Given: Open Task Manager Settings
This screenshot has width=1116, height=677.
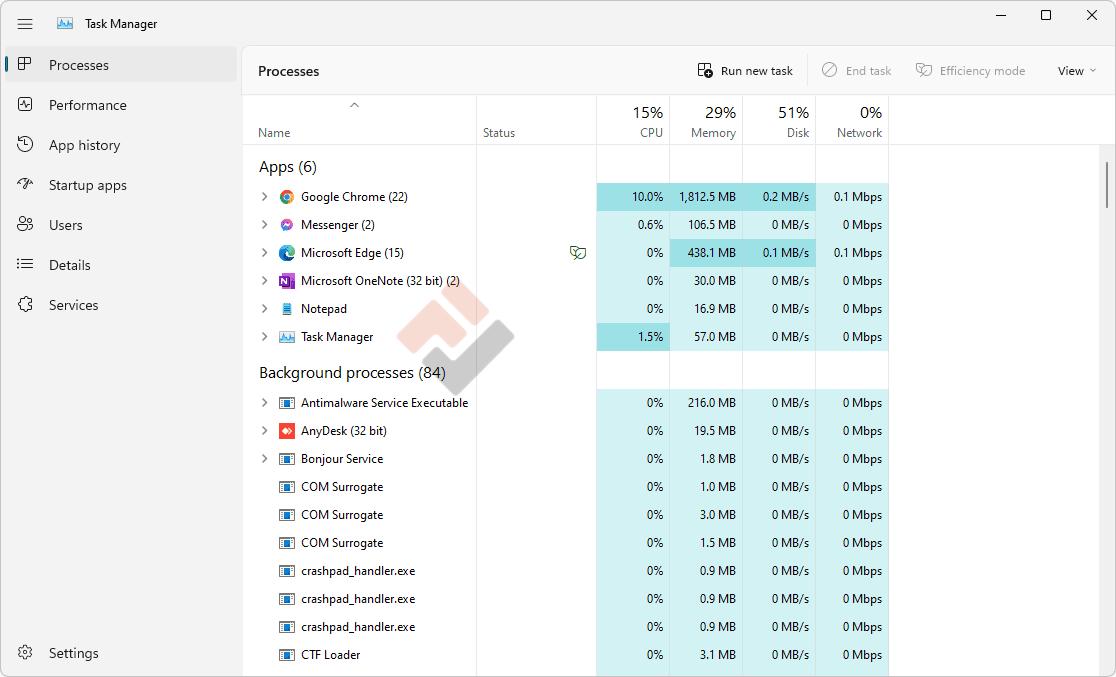Looking at the screenshot, I should (x=73, y=653).
